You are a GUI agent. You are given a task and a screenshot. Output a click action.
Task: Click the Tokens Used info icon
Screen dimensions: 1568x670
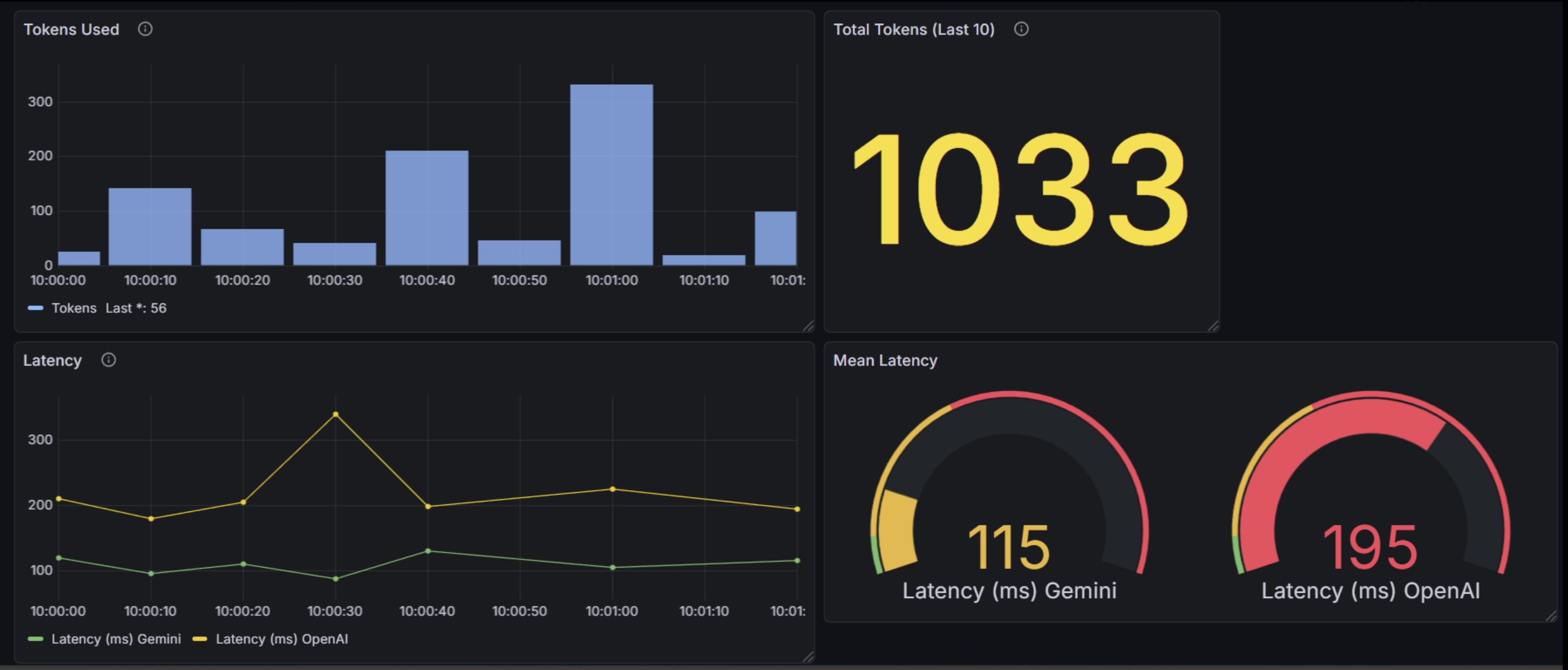coord(145,29)
